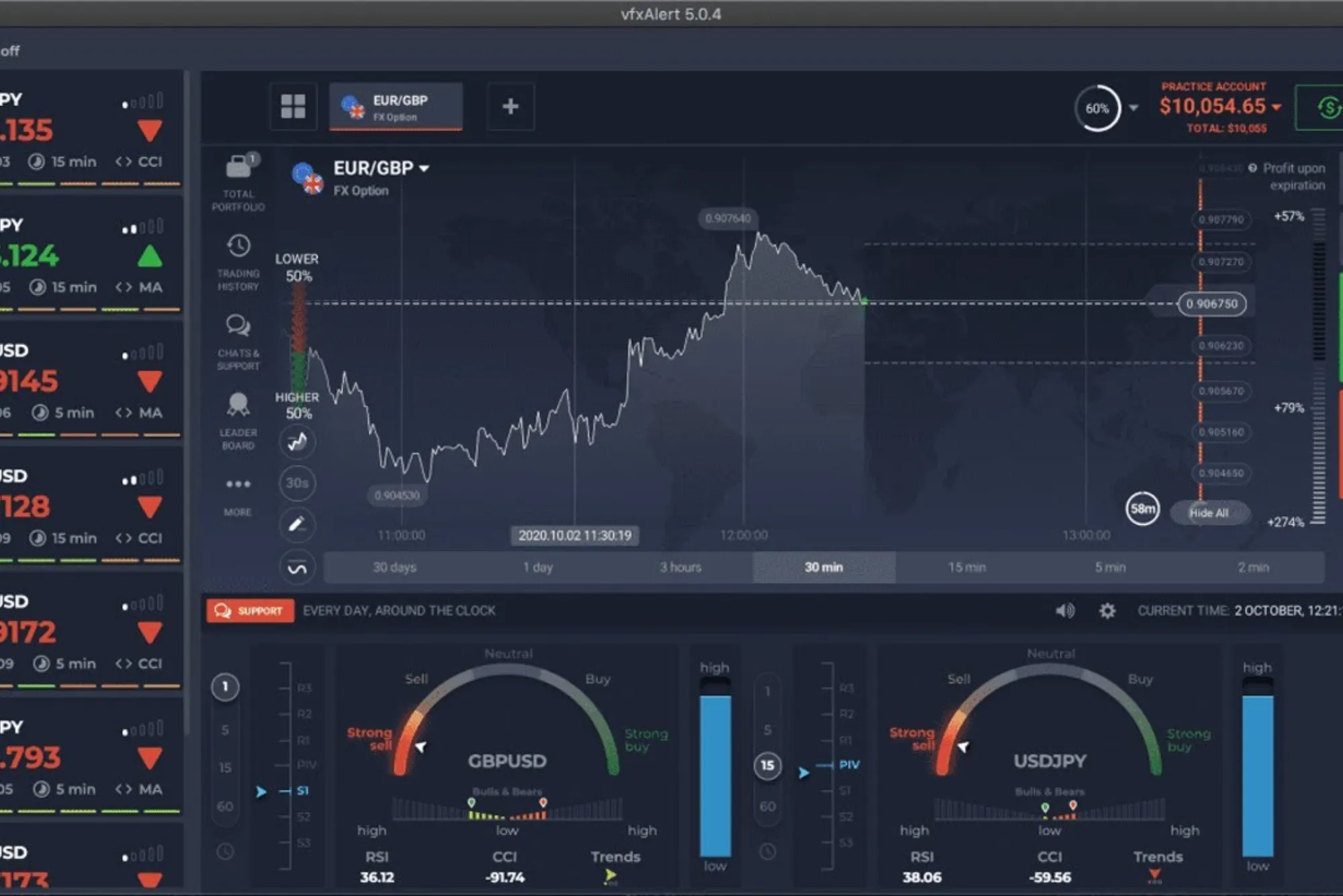
Task: Select the 3 hours chart range
Action: coord(680,567)
